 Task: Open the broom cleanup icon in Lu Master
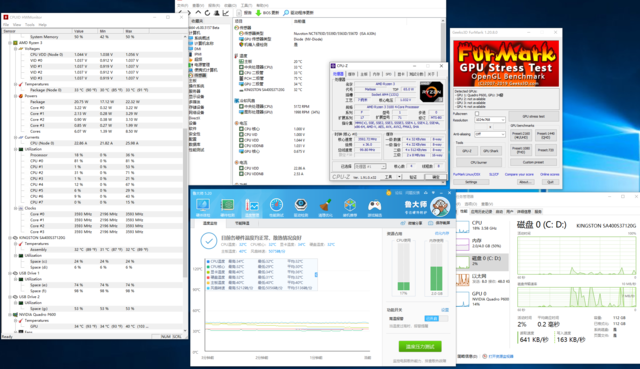pyautogui.click(x=325, y=205)
